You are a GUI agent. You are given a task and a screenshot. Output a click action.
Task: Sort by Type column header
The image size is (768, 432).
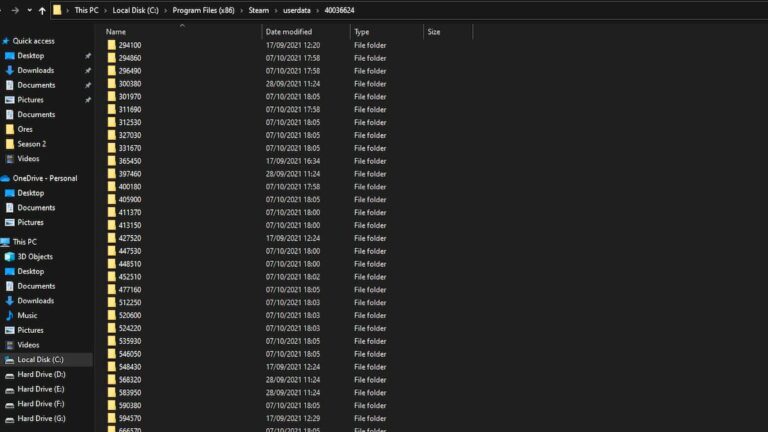(x=361, y=32)
